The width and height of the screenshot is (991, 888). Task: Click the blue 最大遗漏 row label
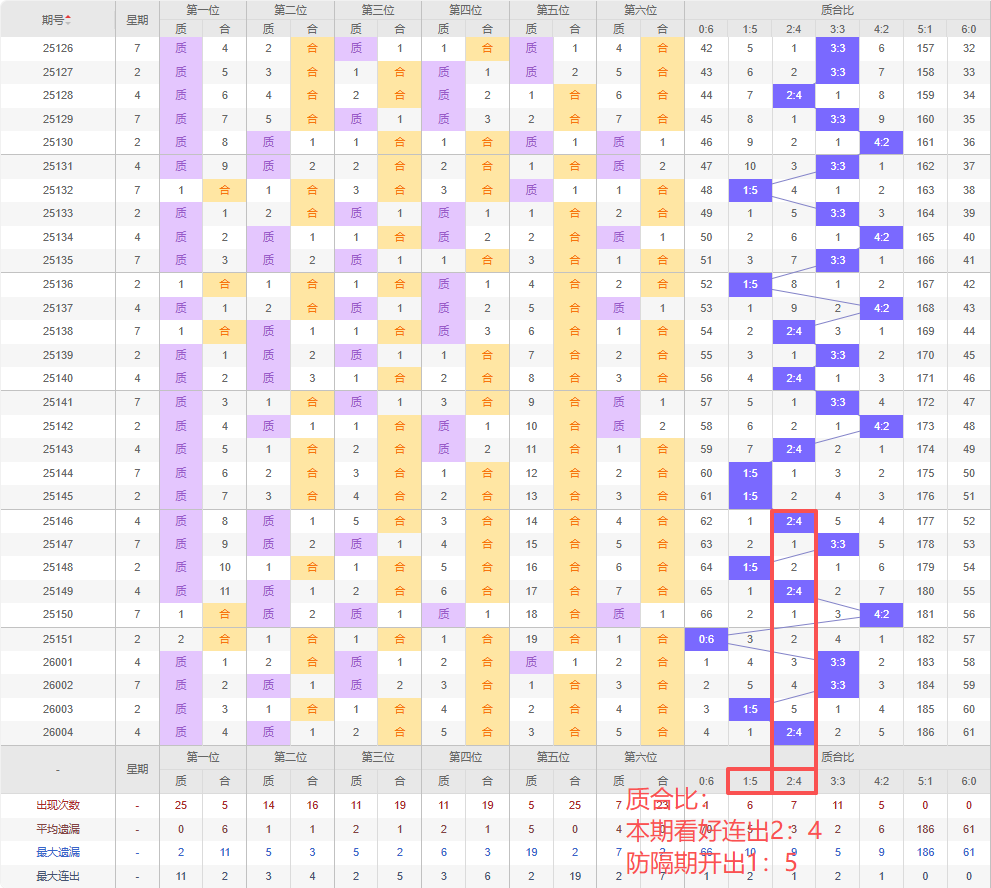pos(58,852)
